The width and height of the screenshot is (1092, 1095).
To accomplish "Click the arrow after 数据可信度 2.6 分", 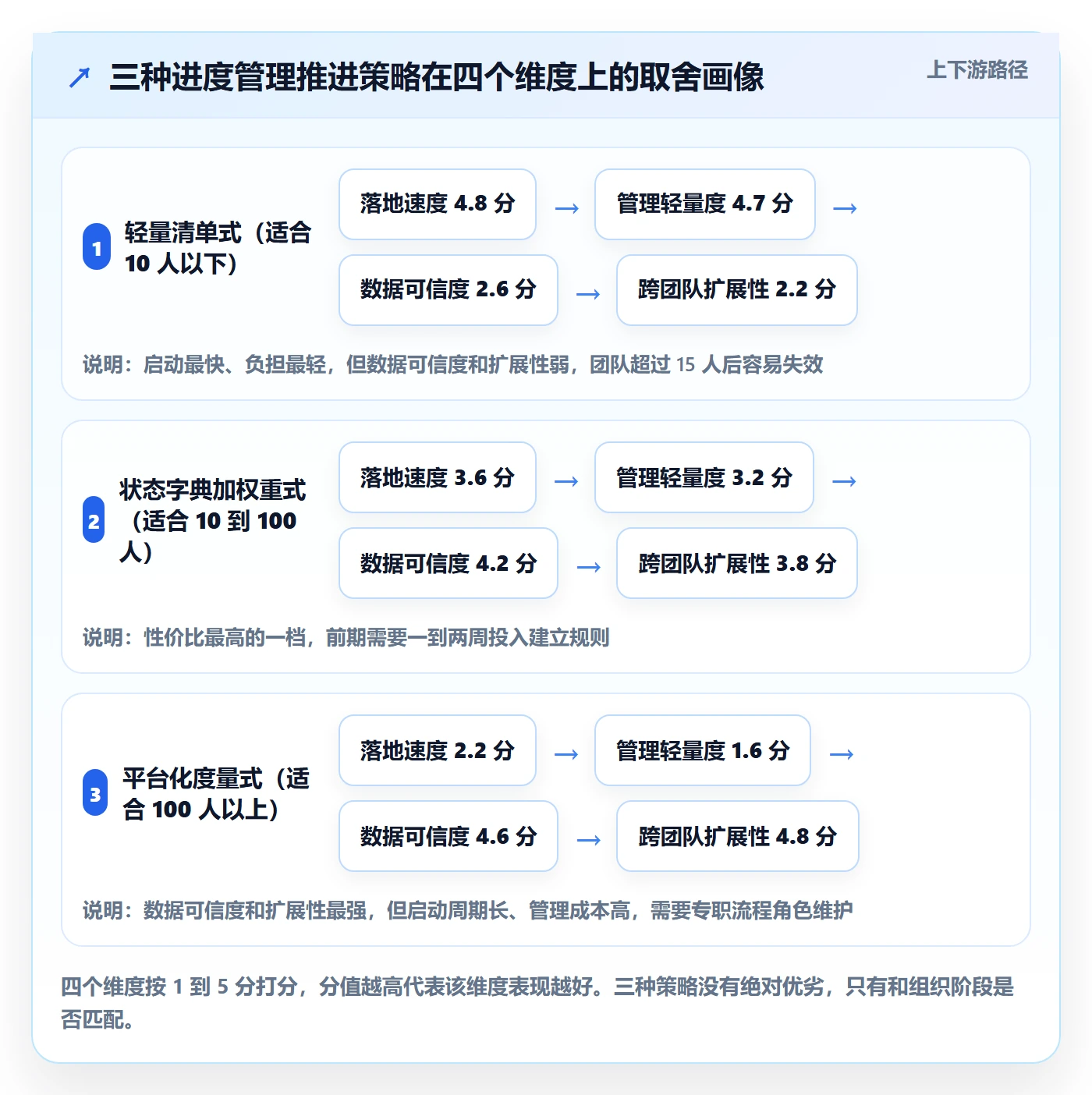I will 588,294.
